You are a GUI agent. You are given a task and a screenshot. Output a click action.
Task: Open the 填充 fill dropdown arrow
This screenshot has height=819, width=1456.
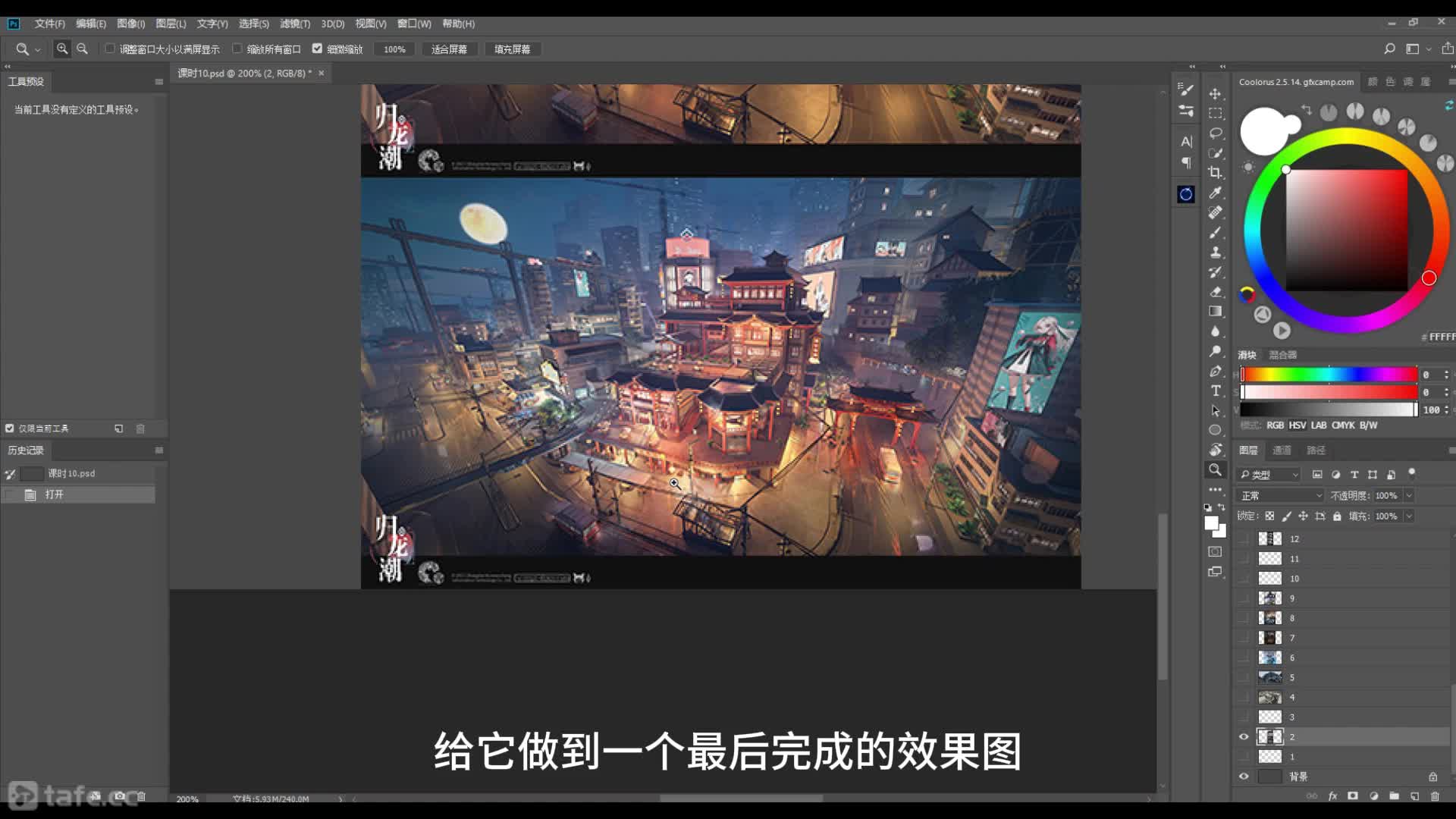tap(1409, 516)
